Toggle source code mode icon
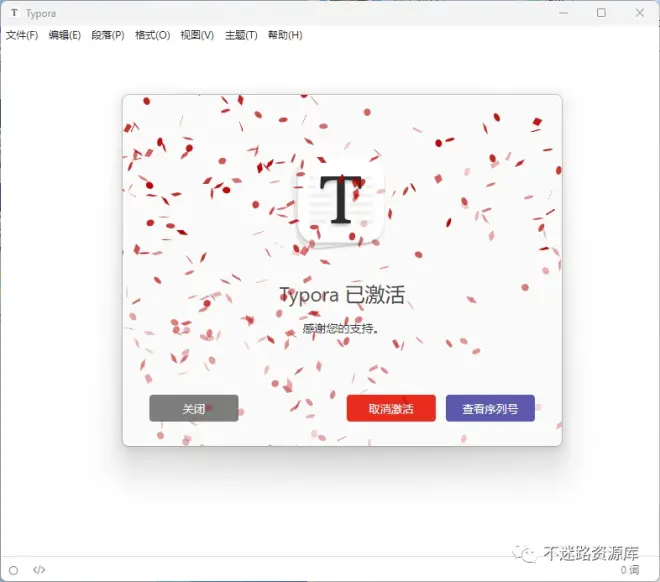Viewport: 660px width, 582px height. [x=39, y=570]
